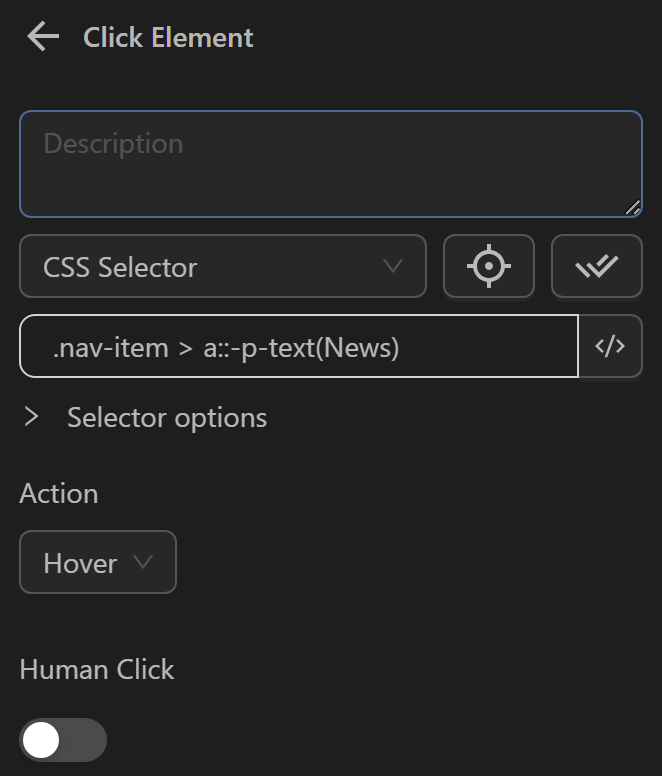
Task: Click the "CSS Selector" text in dropdown
Action: 120,267
